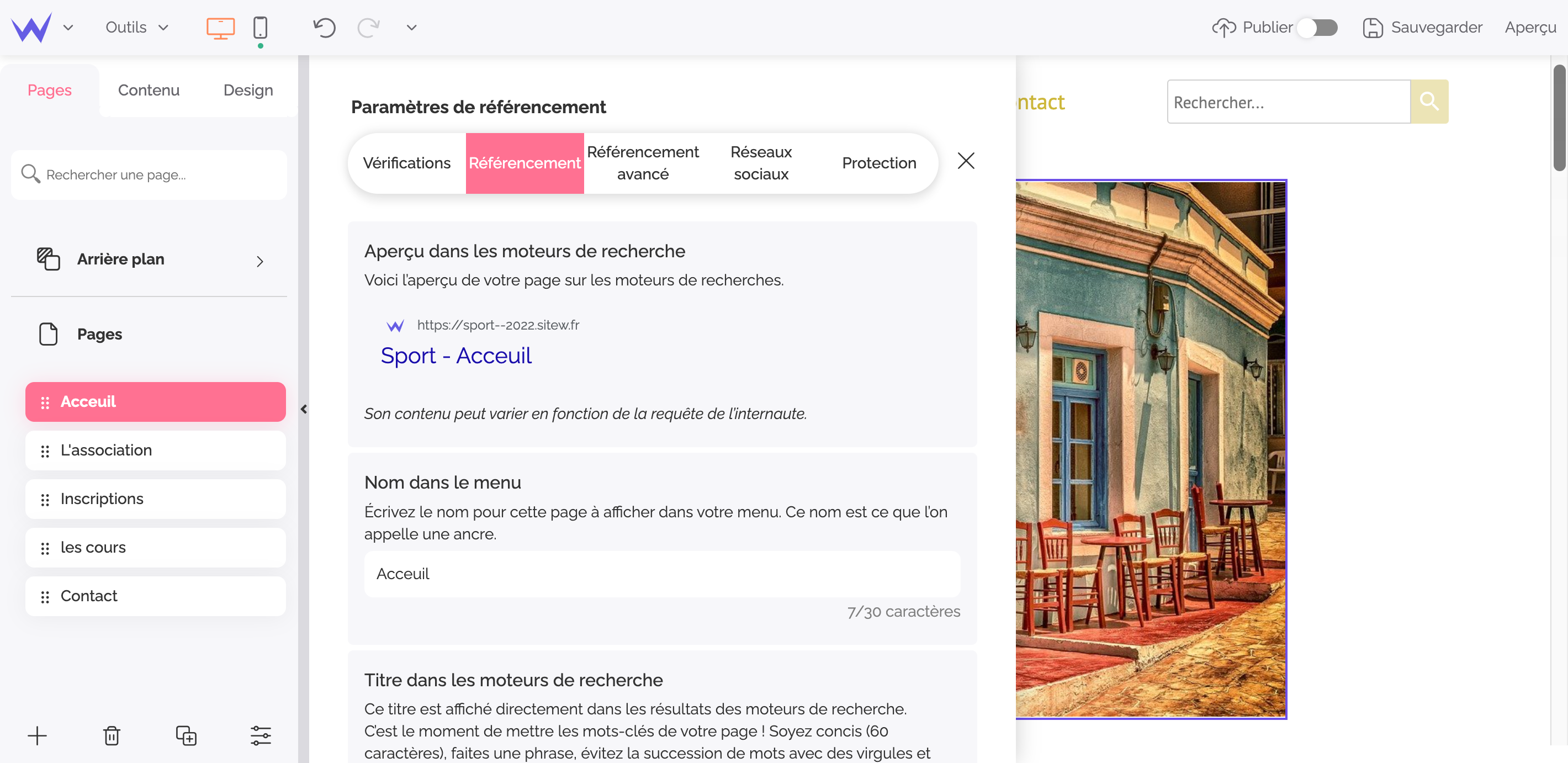Screen dimensions: 1568x763
Task: Click the close X button on dialog
Action: click(x=965, y=162)
